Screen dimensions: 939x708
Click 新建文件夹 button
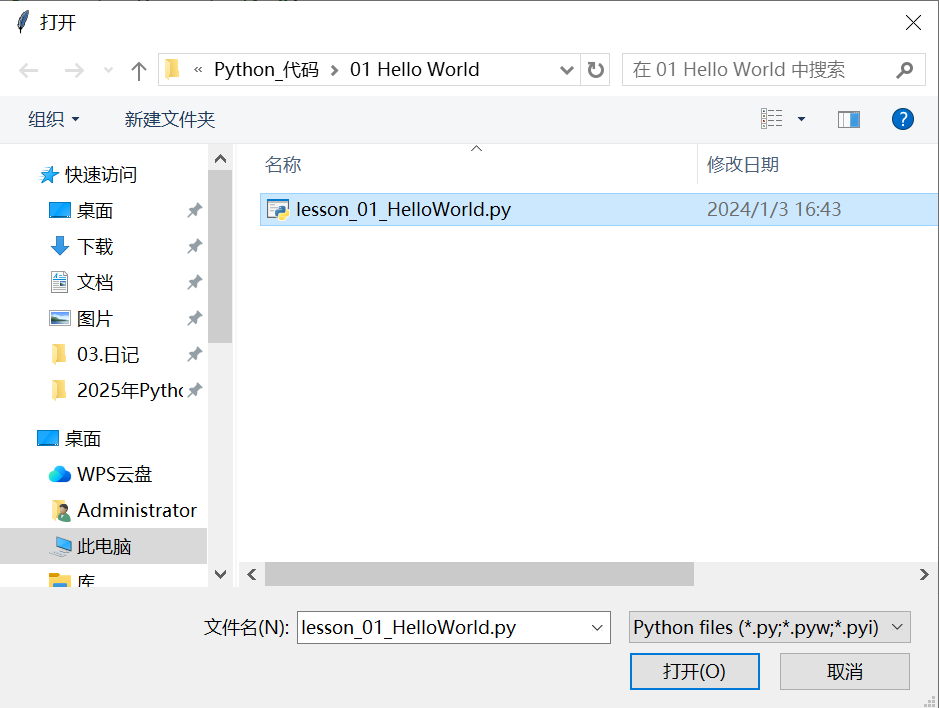(x=169, y=119)
